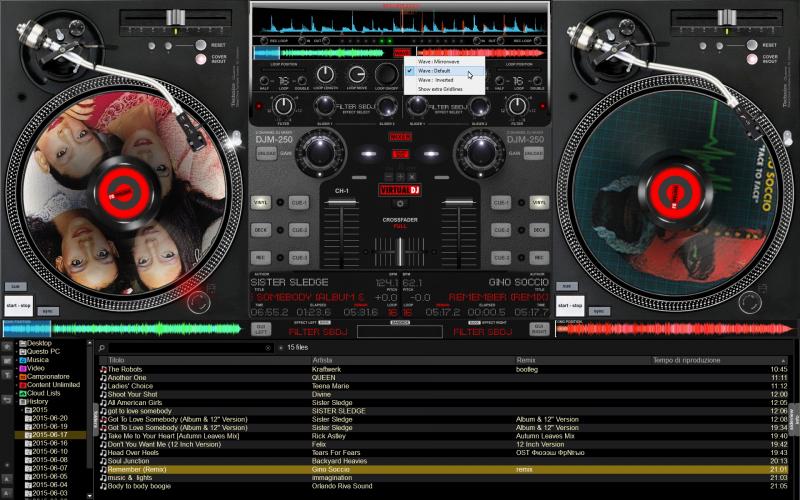
Task: Click the magnifier search icon
Action: [x=102, y=348]
